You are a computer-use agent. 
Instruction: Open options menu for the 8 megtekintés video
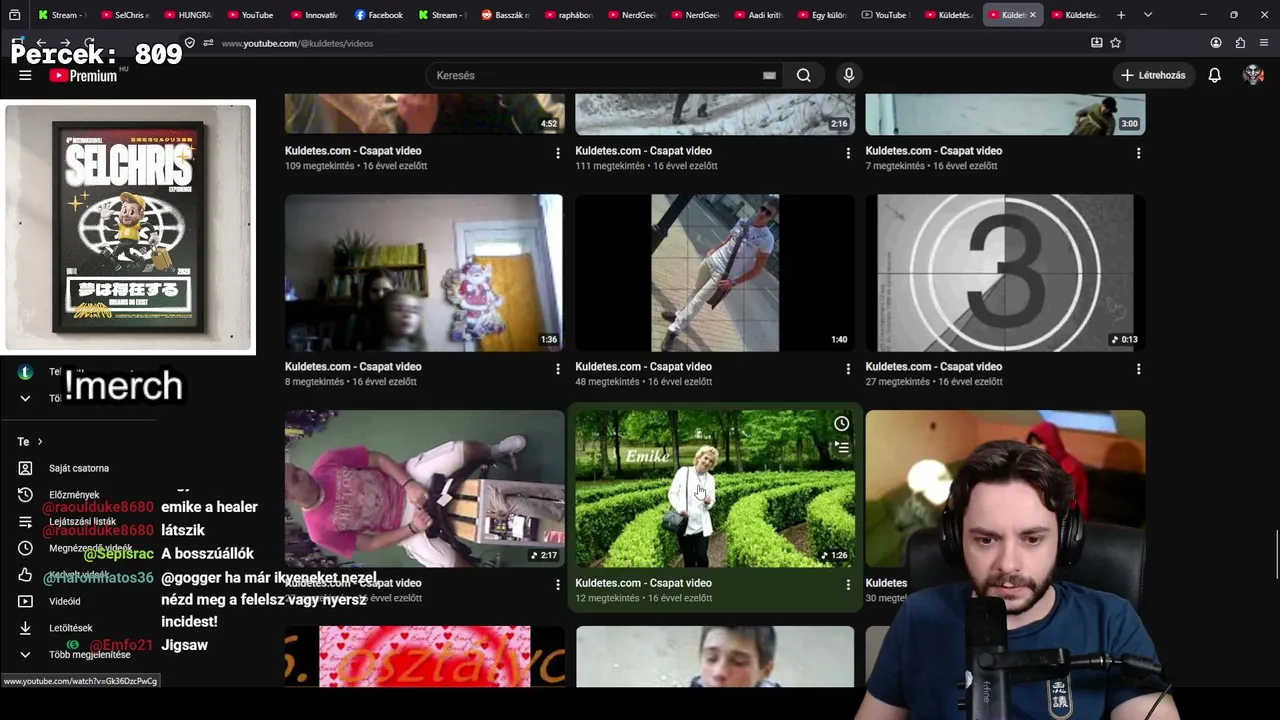(558, 369)
